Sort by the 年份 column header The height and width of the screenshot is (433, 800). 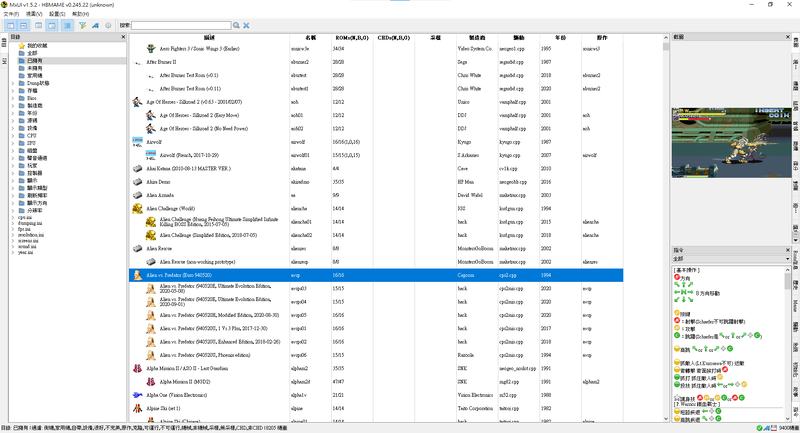tap(560, 38)
